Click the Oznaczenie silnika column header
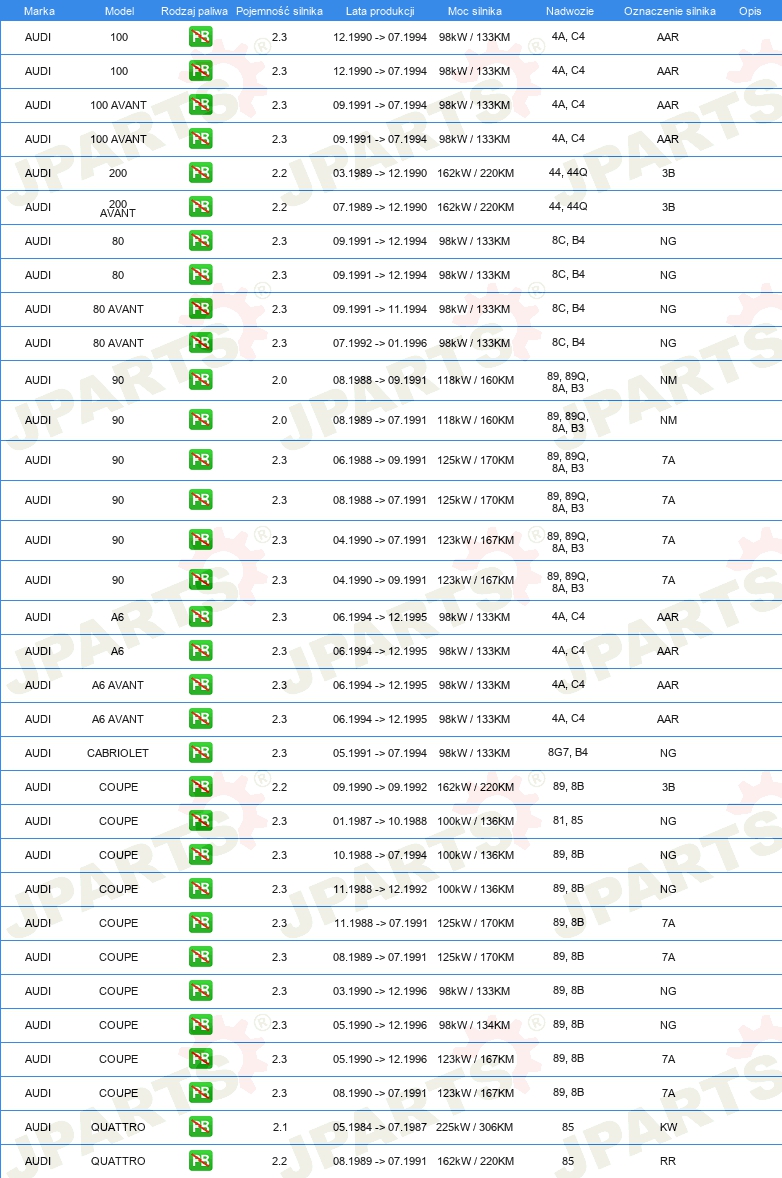The image size is (782, 1178). [669, 11]
